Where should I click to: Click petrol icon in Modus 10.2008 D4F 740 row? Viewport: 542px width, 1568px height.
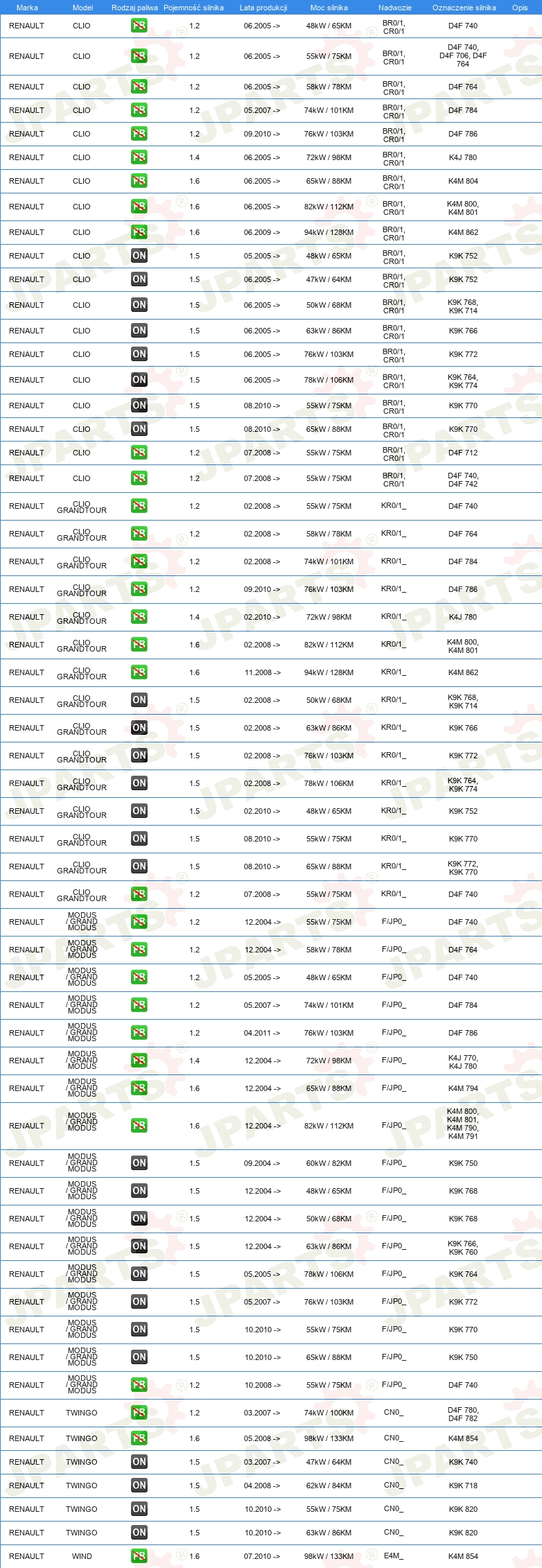(x=139, y=1385)
